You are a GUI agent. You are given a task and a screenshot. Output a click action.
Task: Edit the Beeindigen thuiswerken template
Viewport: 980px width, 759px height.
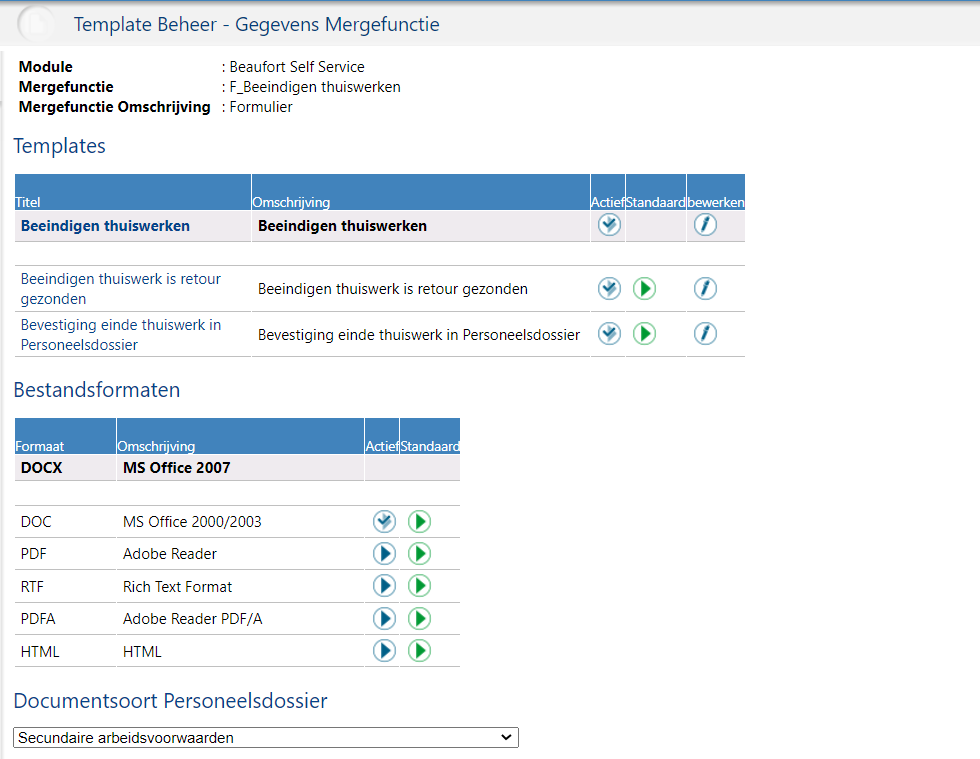coord(705,225)
